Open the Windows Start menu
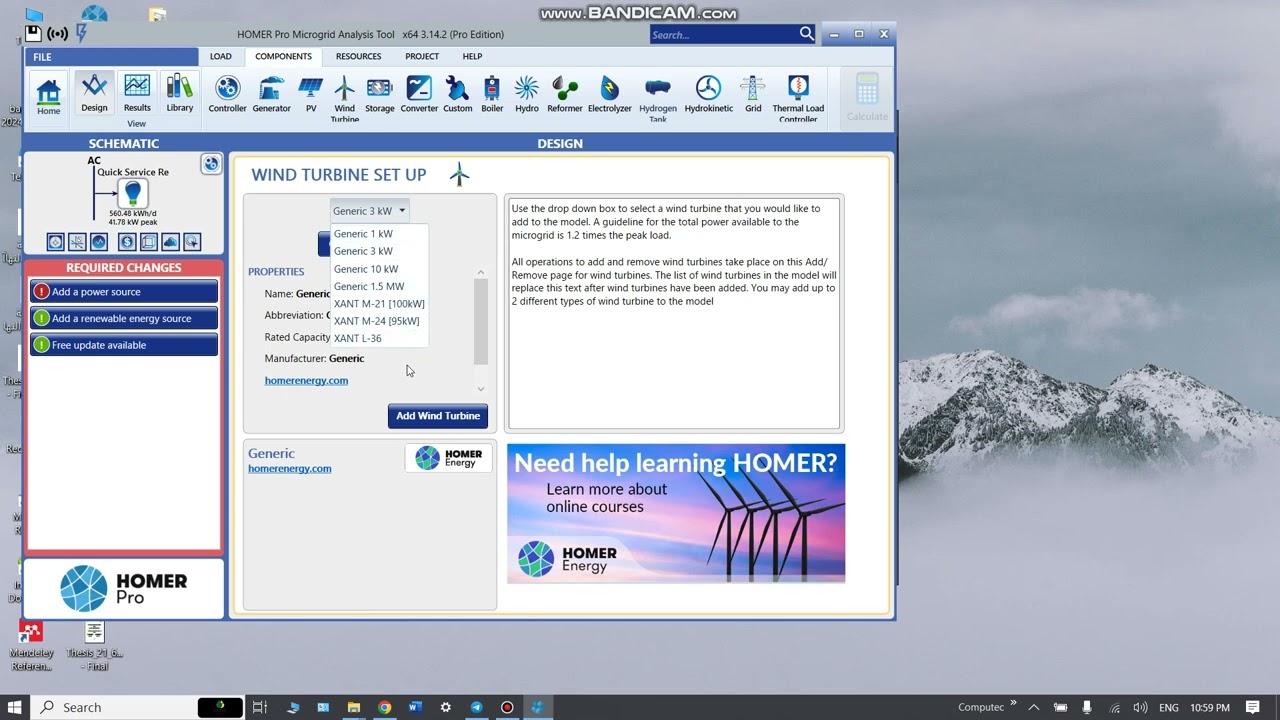 click(x=14, y=707)
